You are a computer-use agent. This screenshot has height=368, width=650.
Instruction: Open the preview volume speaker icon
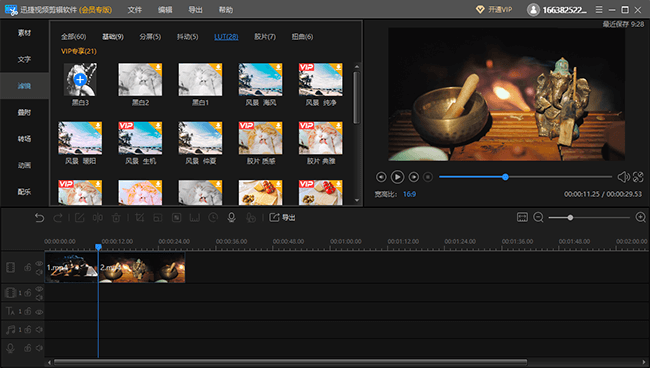click(623, 177)
